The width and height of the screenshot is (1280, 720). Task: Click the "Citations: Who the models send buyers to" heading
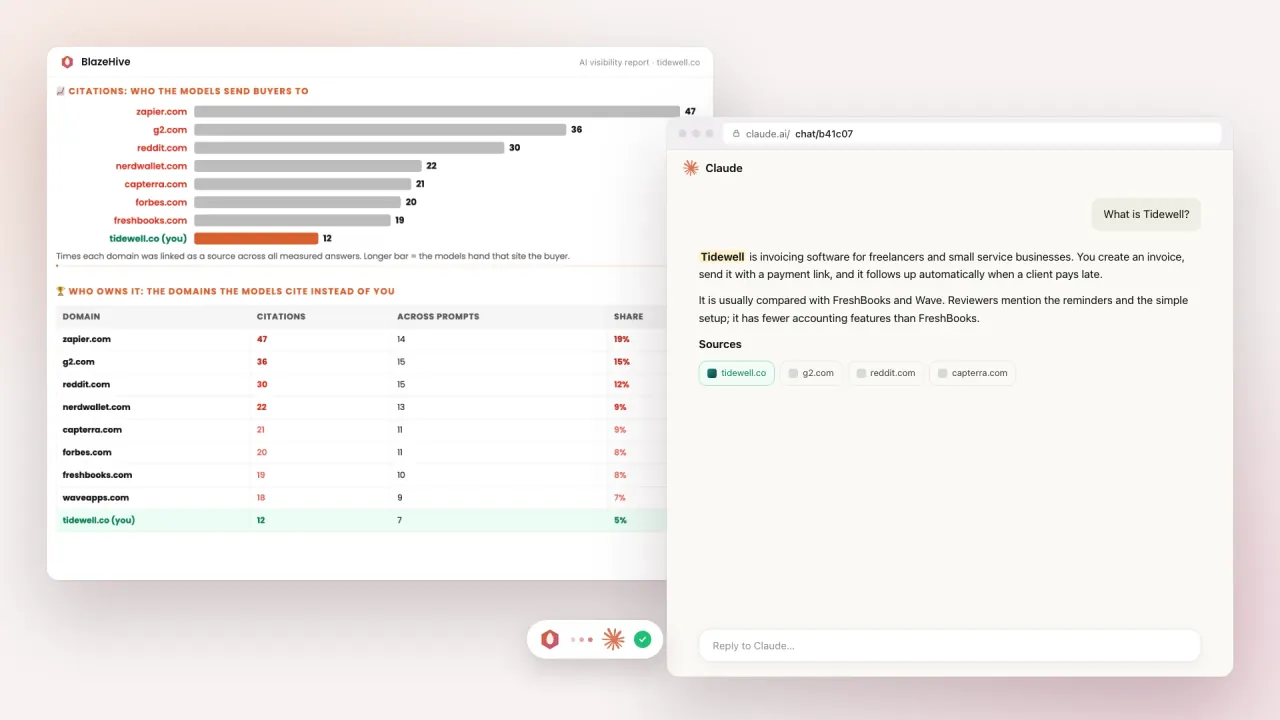pyautogui.click(x=189, y=91)
